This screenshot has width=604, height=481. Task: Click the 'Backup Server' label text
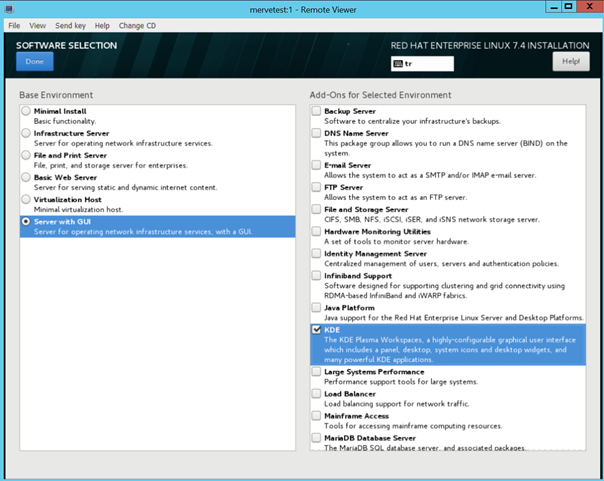coord(350,111)
